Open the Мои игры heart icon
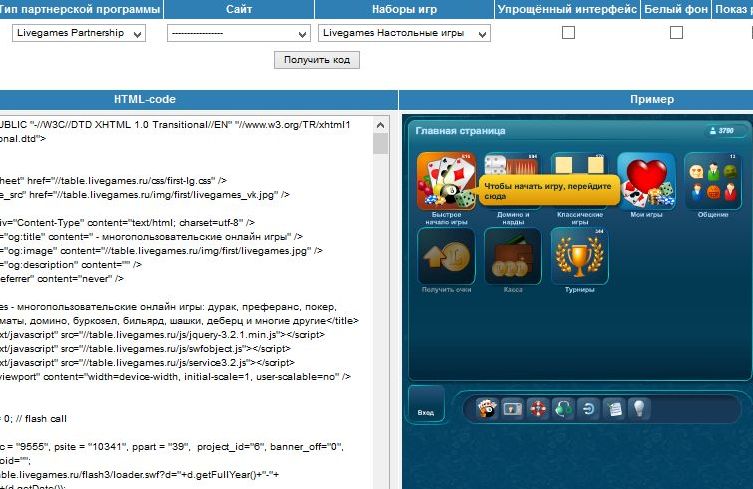753x489 pixels. point(646,178)
